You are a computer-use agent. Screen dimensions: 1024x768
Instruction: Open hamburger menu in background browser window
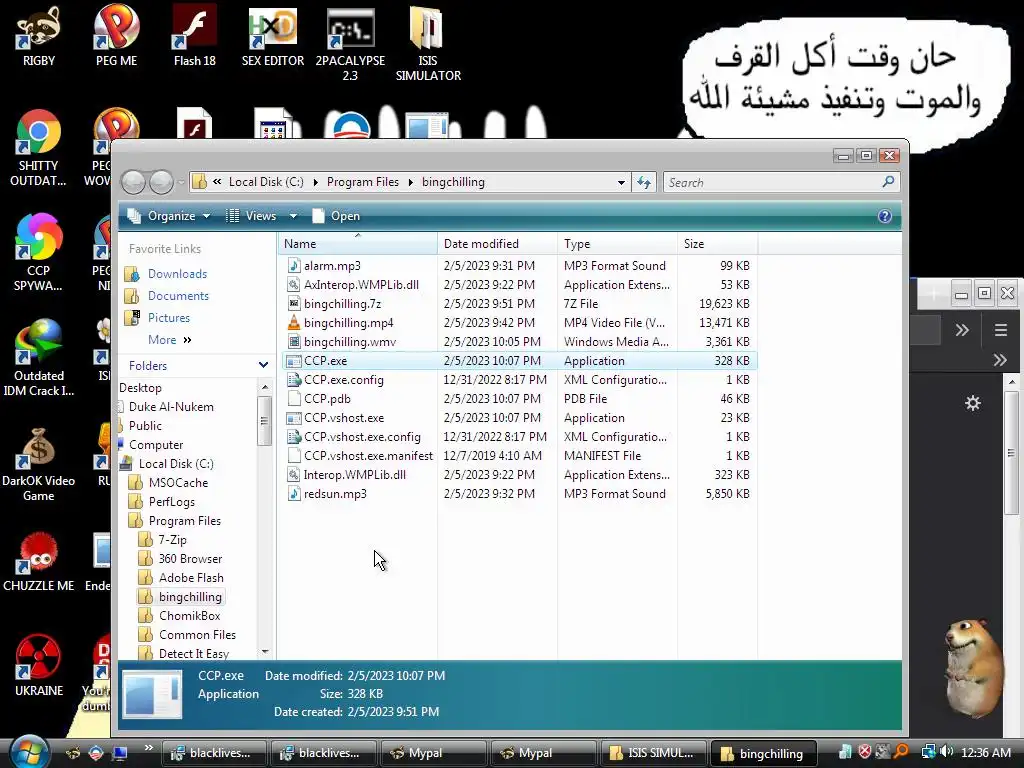1000,330
